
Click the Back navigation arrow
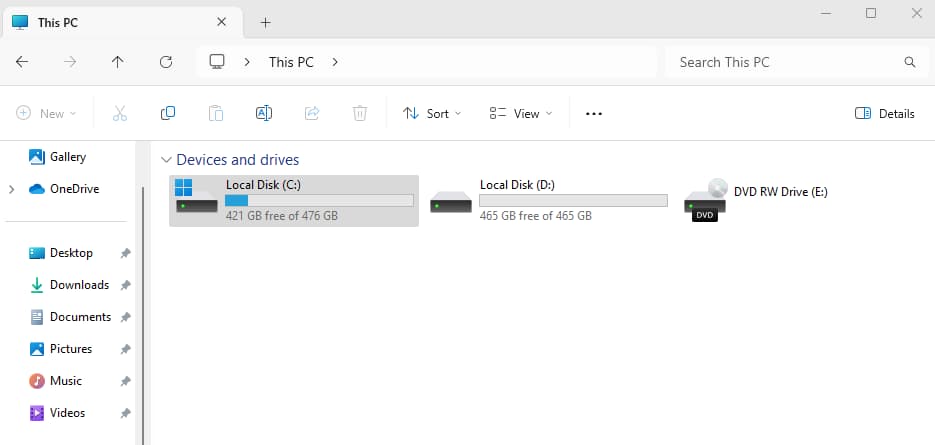(22, 62)
